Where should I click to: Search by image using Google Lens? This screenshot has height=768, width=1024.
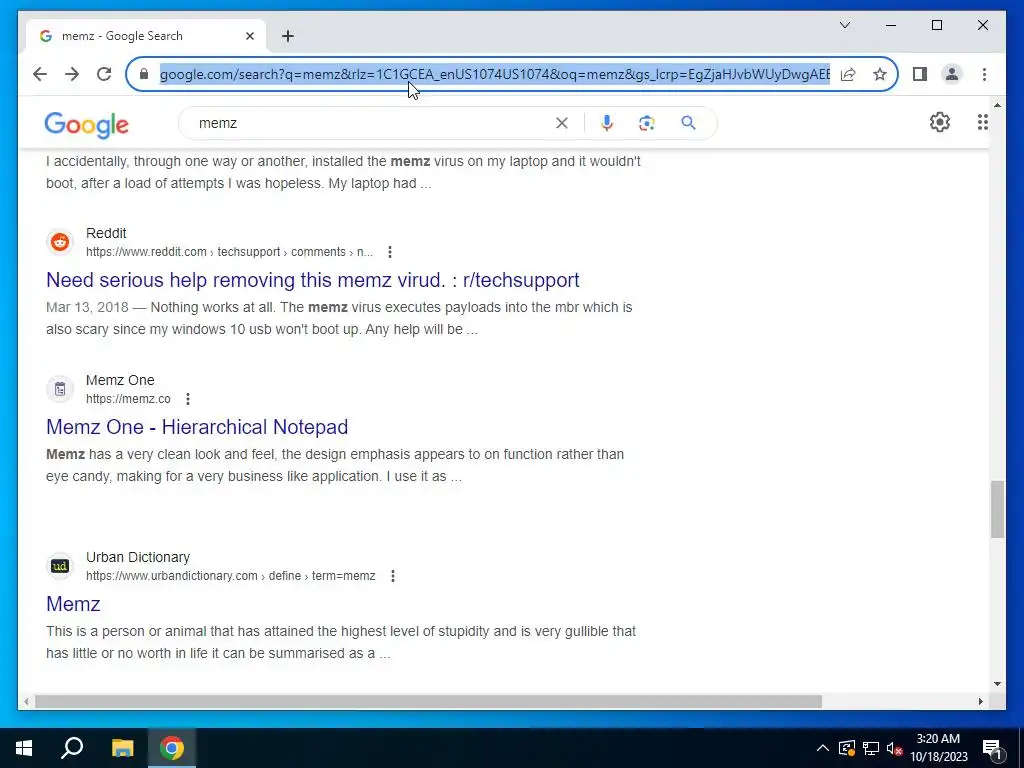click(647, 123)
